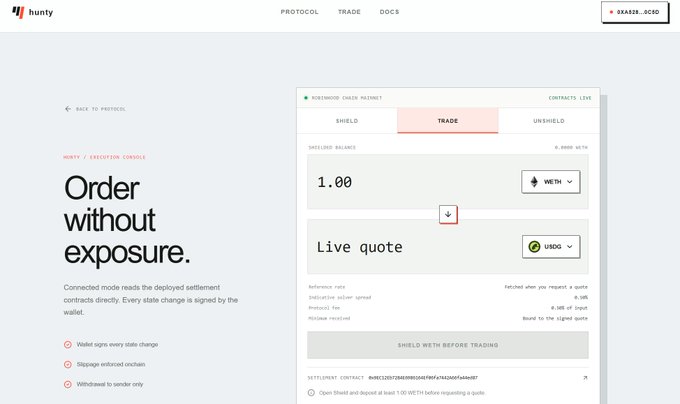Click the hunty brand name text

pos(41,12)
